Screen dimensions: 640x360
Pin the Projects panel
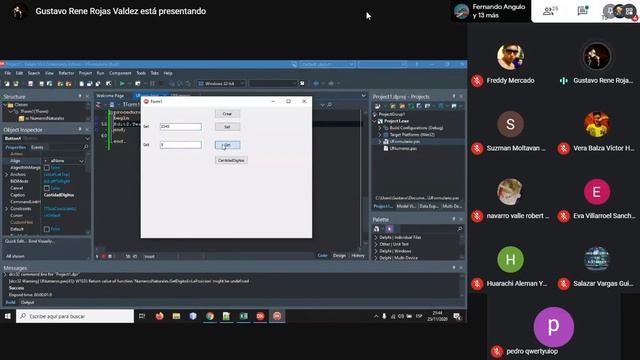pyautogui.click(x=453, y=96)
